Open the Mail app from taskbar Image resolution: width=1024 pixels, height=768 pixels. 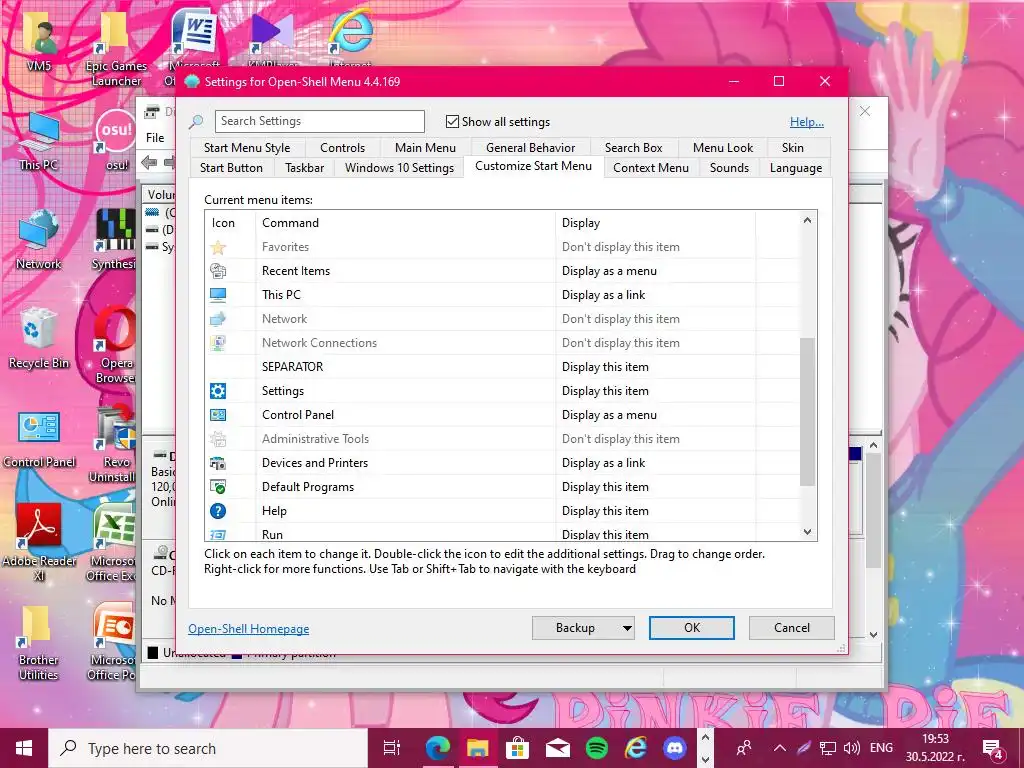[x=557, y=748]
